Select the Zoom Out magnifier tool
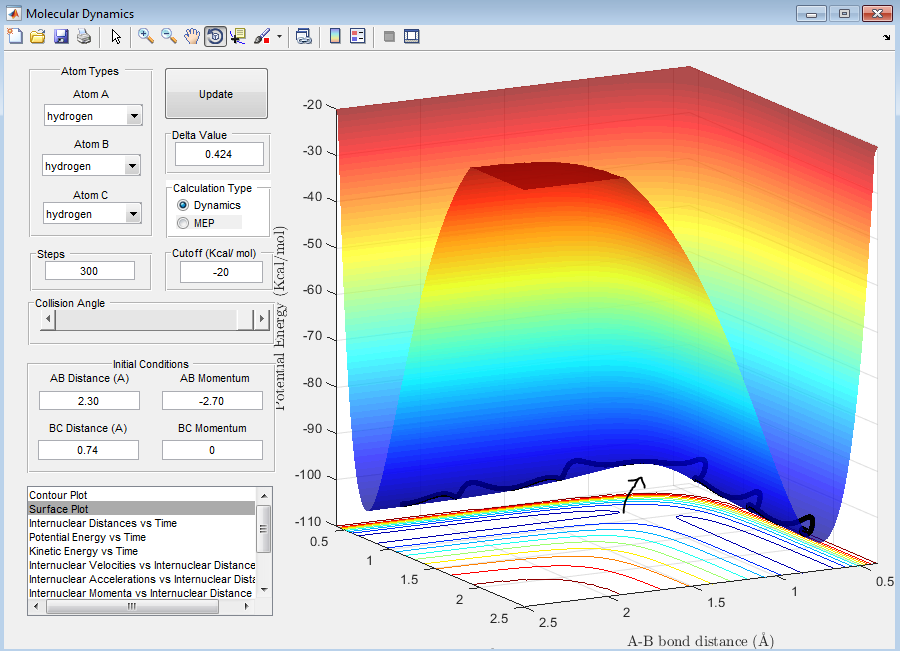The image size is (900, 651). click(169, 37)
